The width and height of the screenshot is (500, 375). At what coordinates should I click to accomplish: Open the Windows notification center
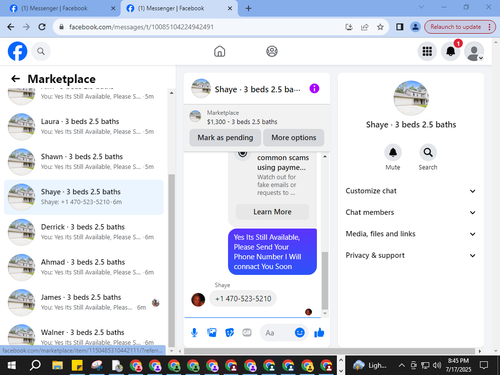[x=484, y=365]
